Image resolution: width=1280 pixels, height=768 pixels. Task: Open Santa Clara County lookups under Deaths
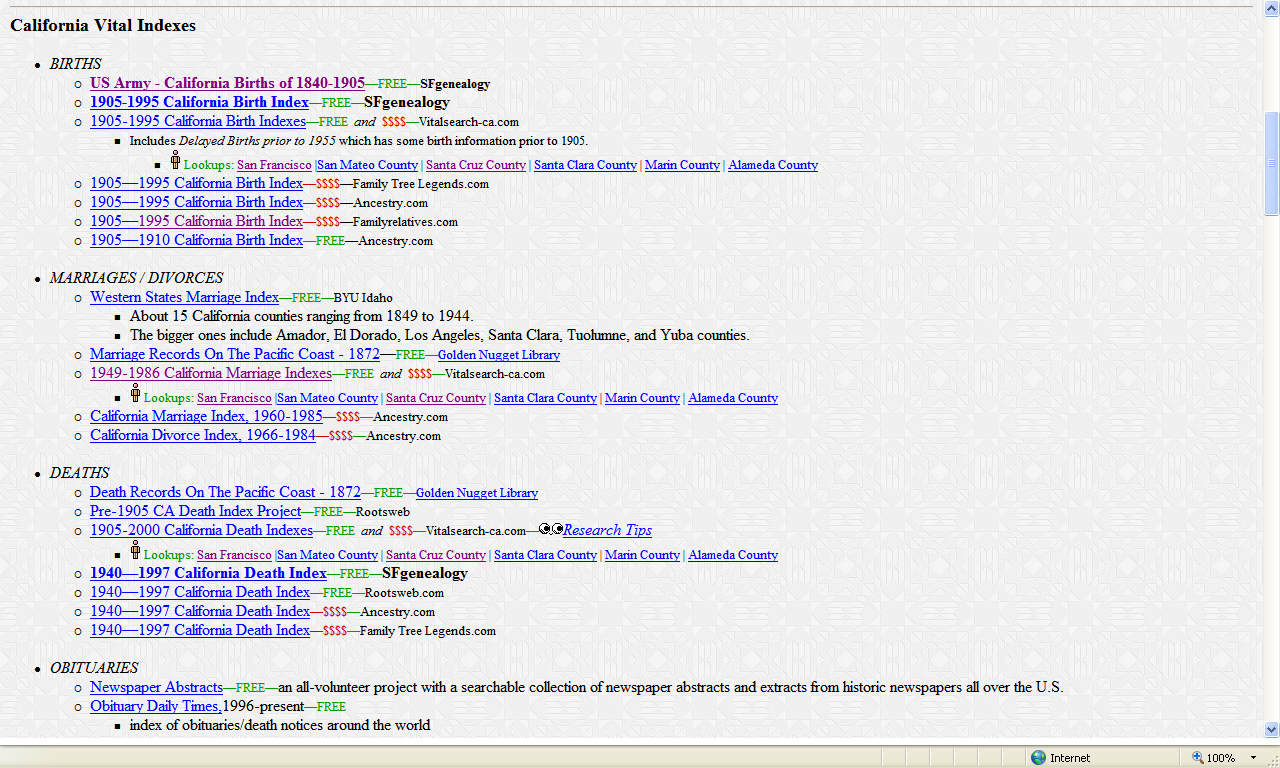tap(545, 555)
